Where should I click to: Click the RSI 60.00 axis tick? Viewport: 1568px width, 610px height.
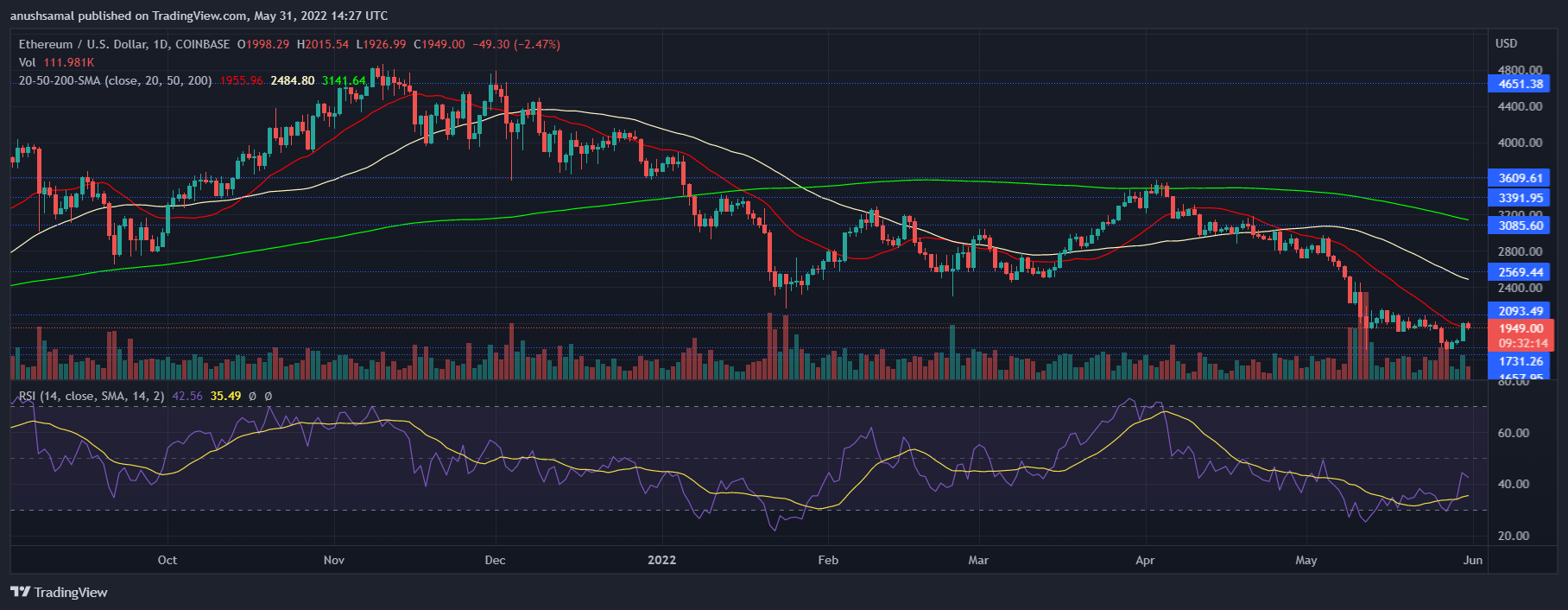(1514, 433)
